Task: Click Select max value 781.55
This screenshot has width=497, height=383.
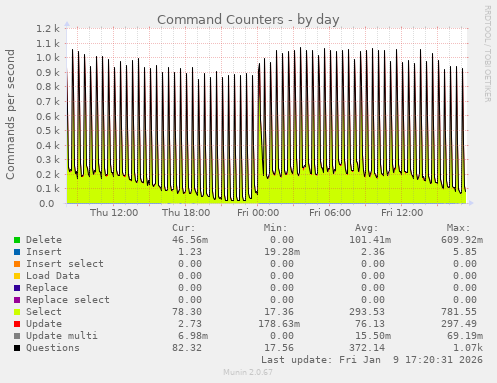Action: pos(459,312)
